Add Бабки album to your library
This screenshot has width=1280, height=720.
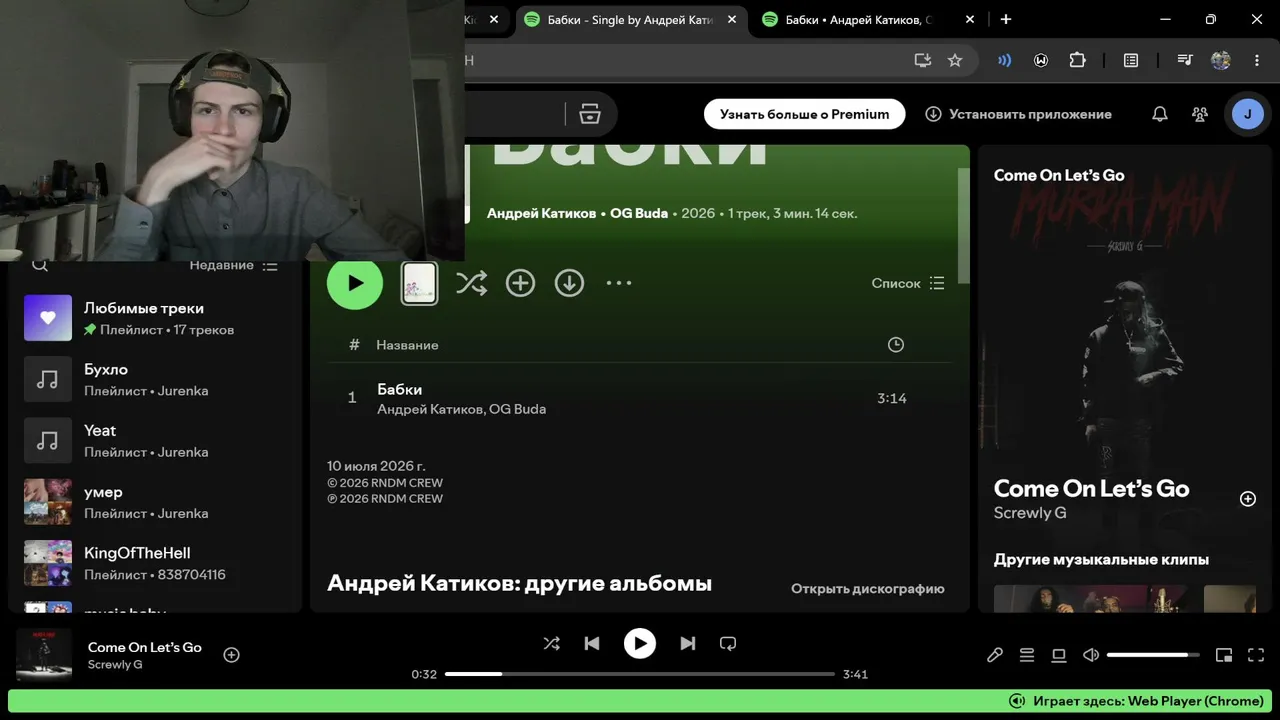[520, 283]
